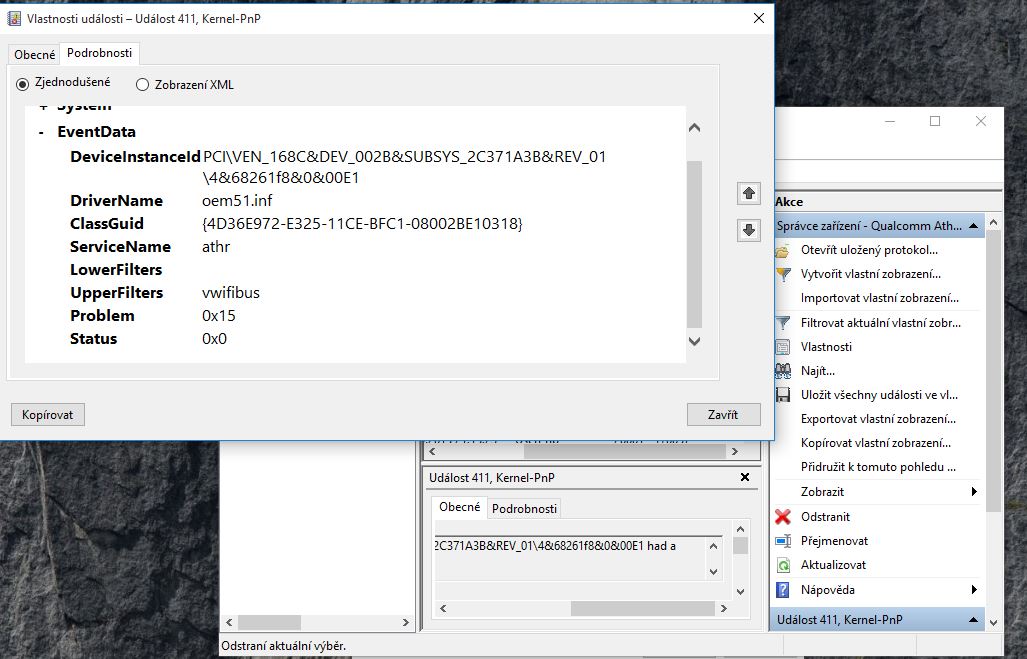Click the Vlastnosti action link
1027x659 pixels.
(826, 347)
